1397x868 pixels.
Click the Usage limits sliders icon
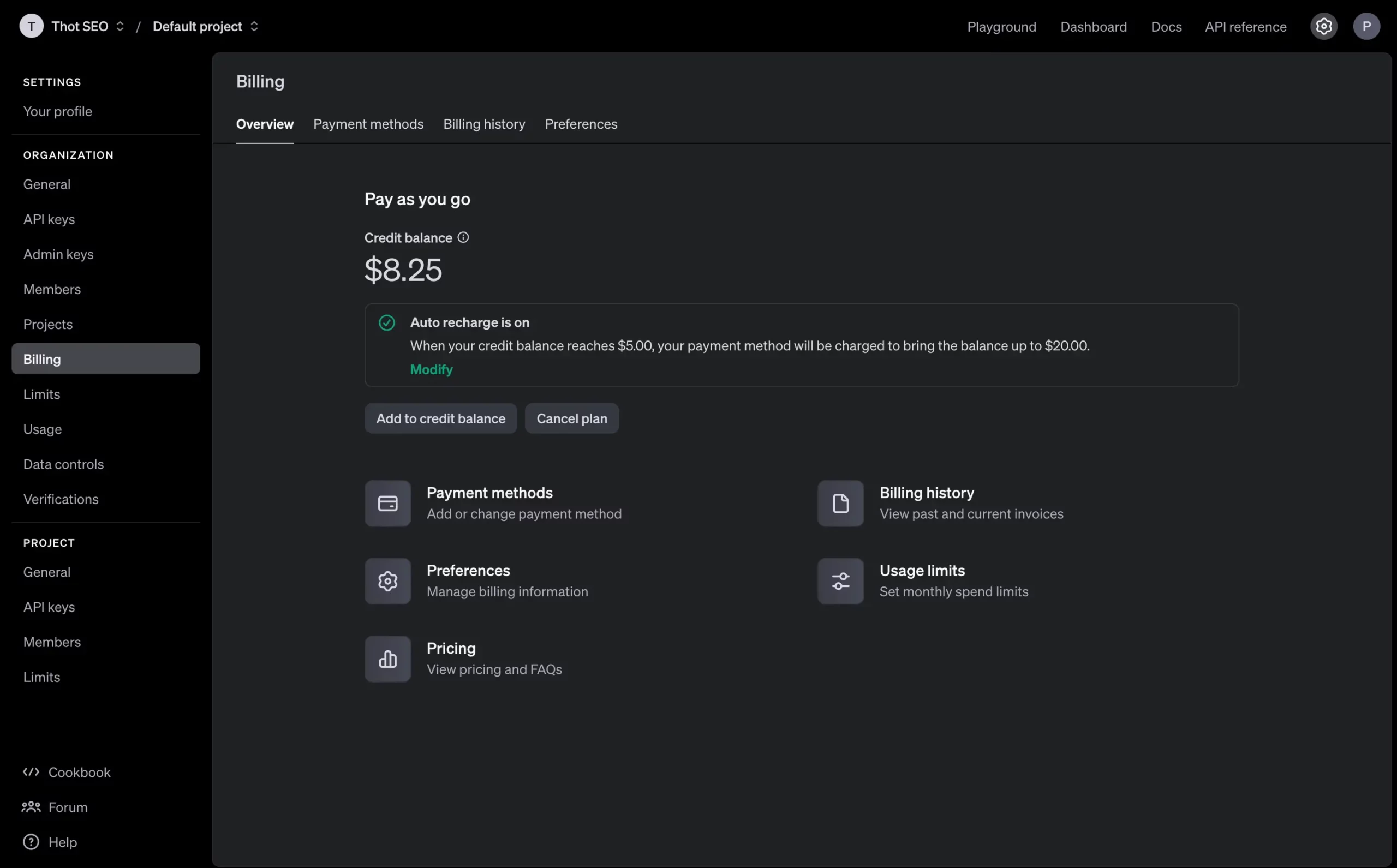pos(840,581)
